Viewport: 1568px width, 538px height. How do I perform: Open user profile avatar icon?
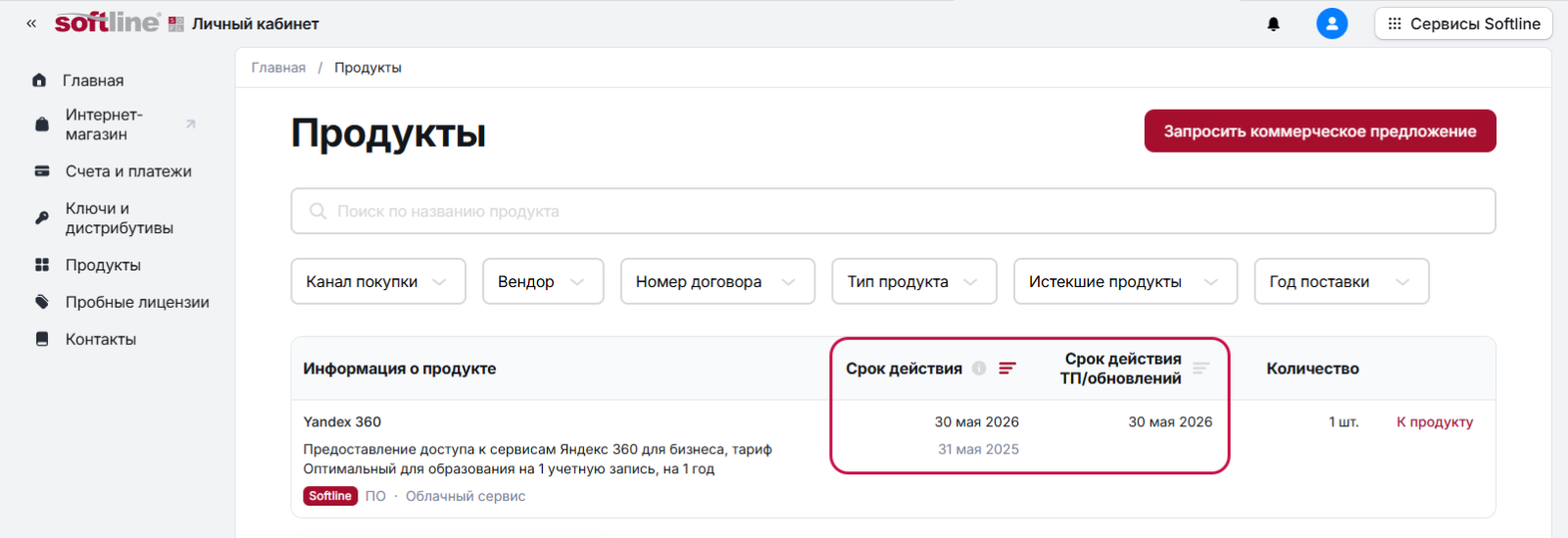click(1331, 24)
